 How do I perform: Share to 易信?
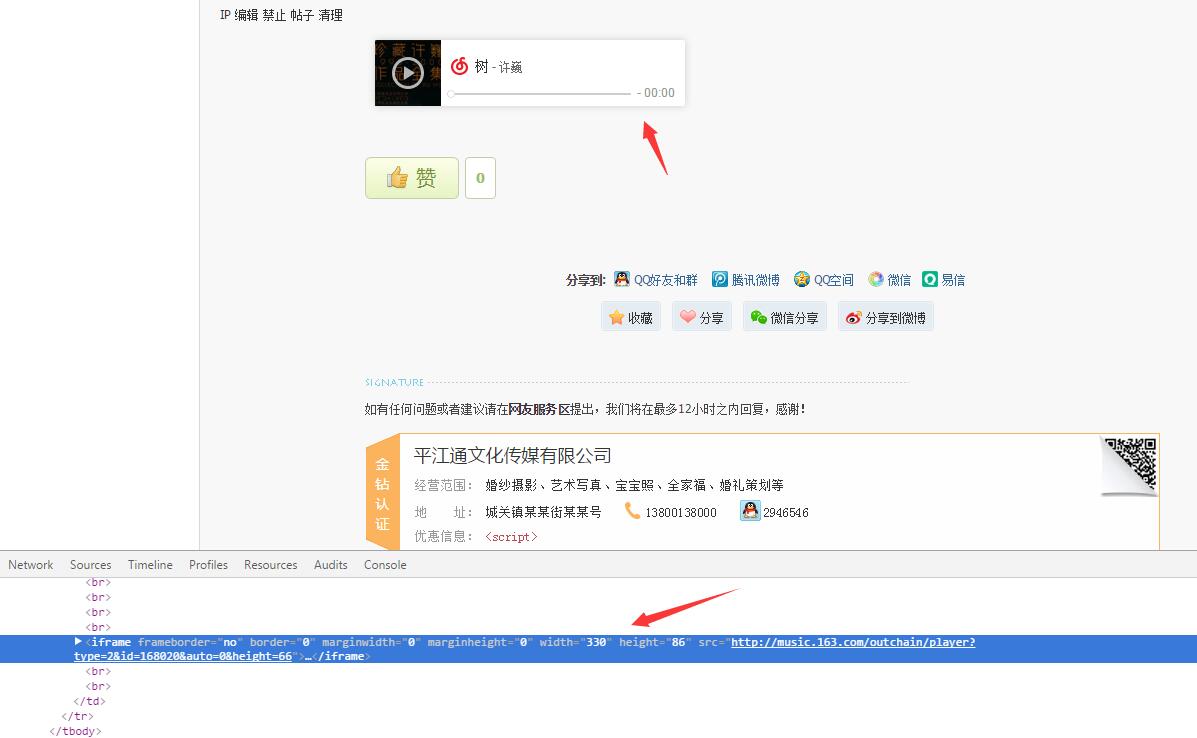[953, 280]
